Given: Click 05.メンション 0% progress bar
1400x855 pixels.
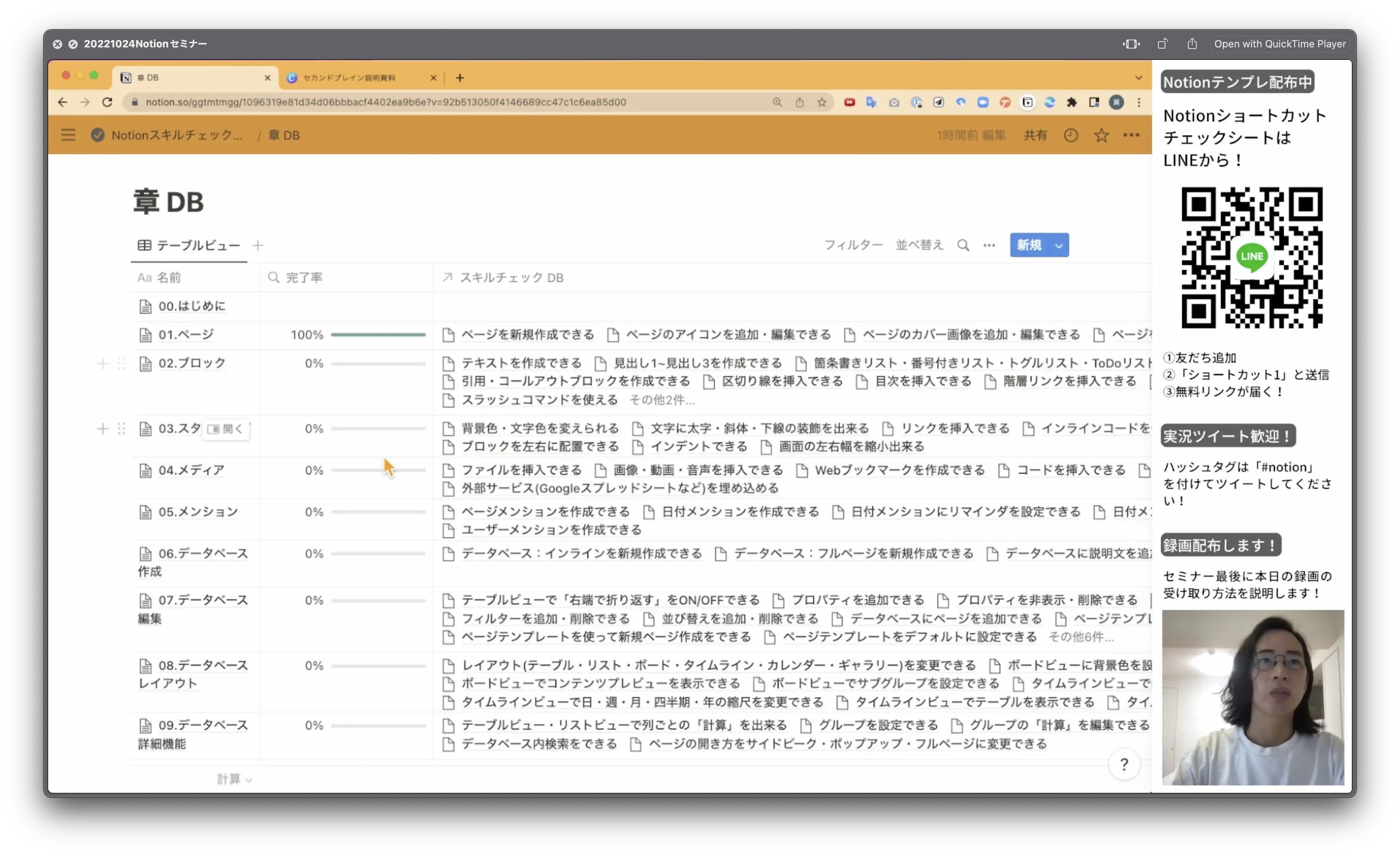Looking at the screenshot, I should [378, 511].
